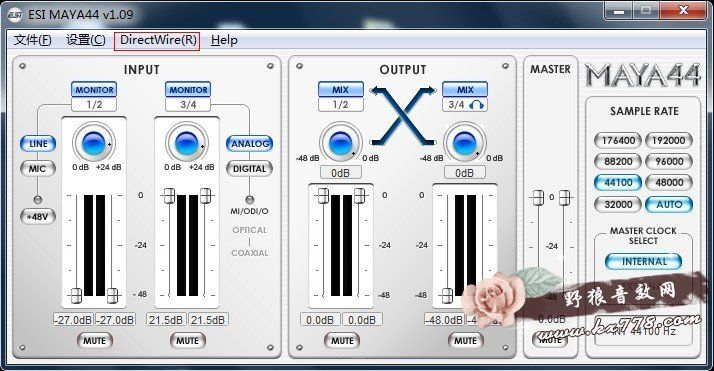Select 48000 sample rate

click(x=668, y=183)
